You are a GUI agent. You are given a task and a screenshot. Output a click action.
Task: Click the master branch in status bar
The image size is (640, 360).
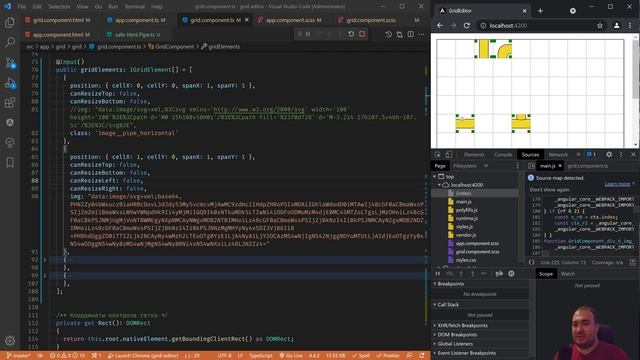pyautogui.click(x=18, y=356)
